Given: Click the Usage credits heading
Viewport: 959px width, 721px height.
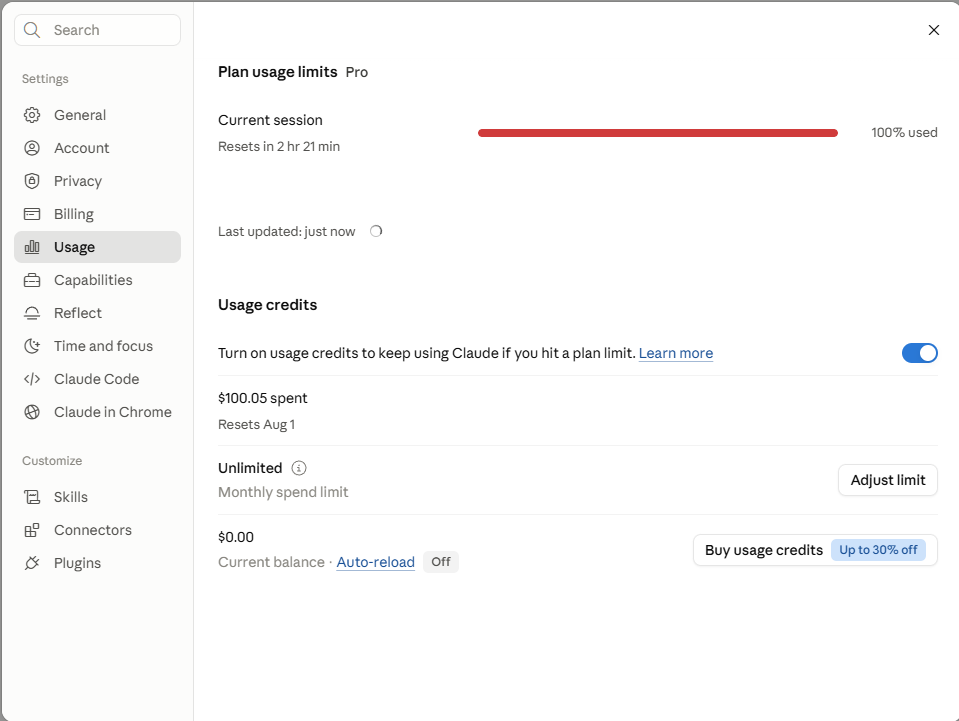Looking at the screenshot, I should tap(267, 305).
